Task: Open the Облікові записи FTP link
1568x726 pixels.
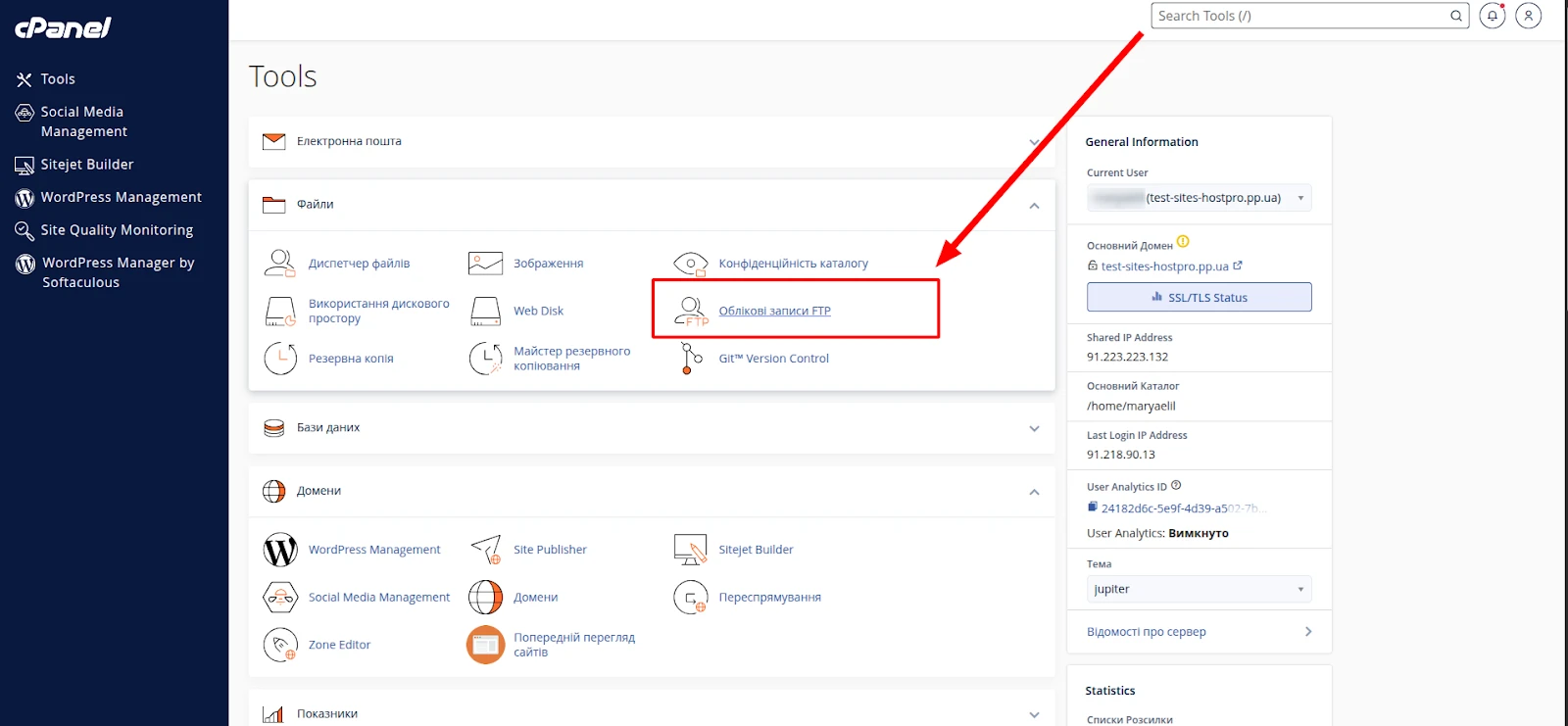Action: (x=774, y=311)
